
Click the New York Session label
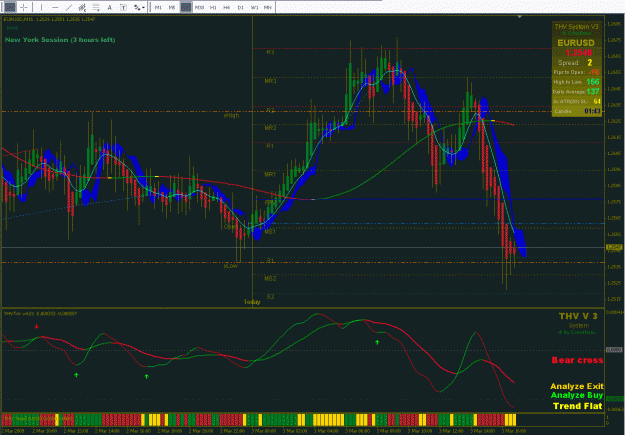pos(60,39)
